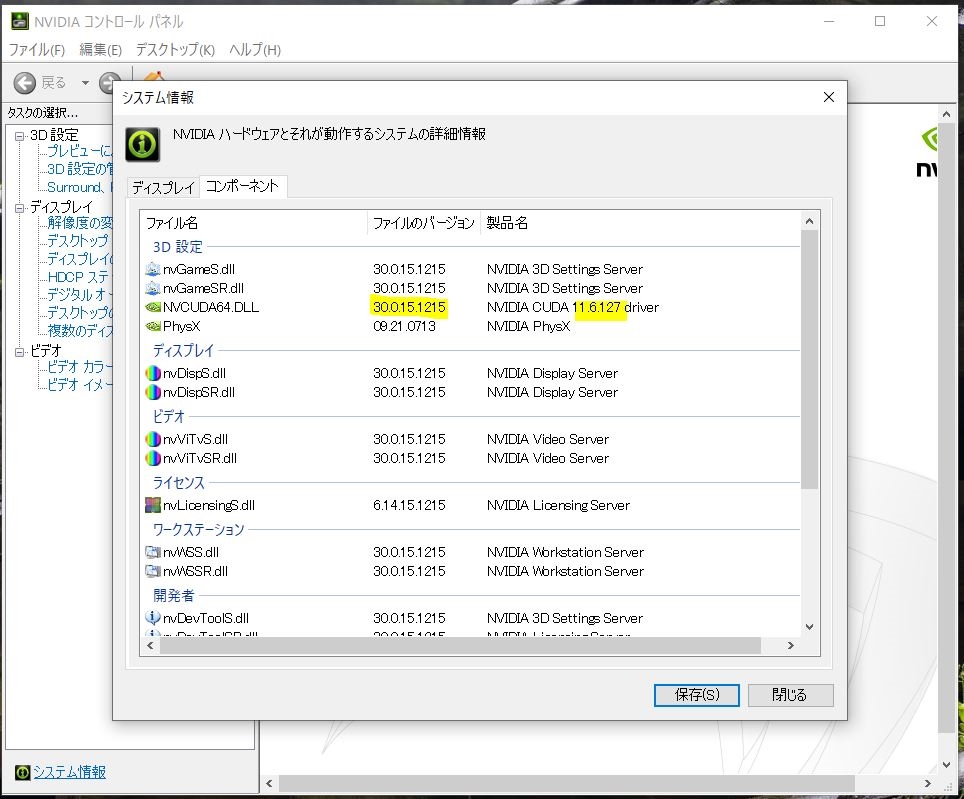Click the 製品名 column header

(641, 222)
